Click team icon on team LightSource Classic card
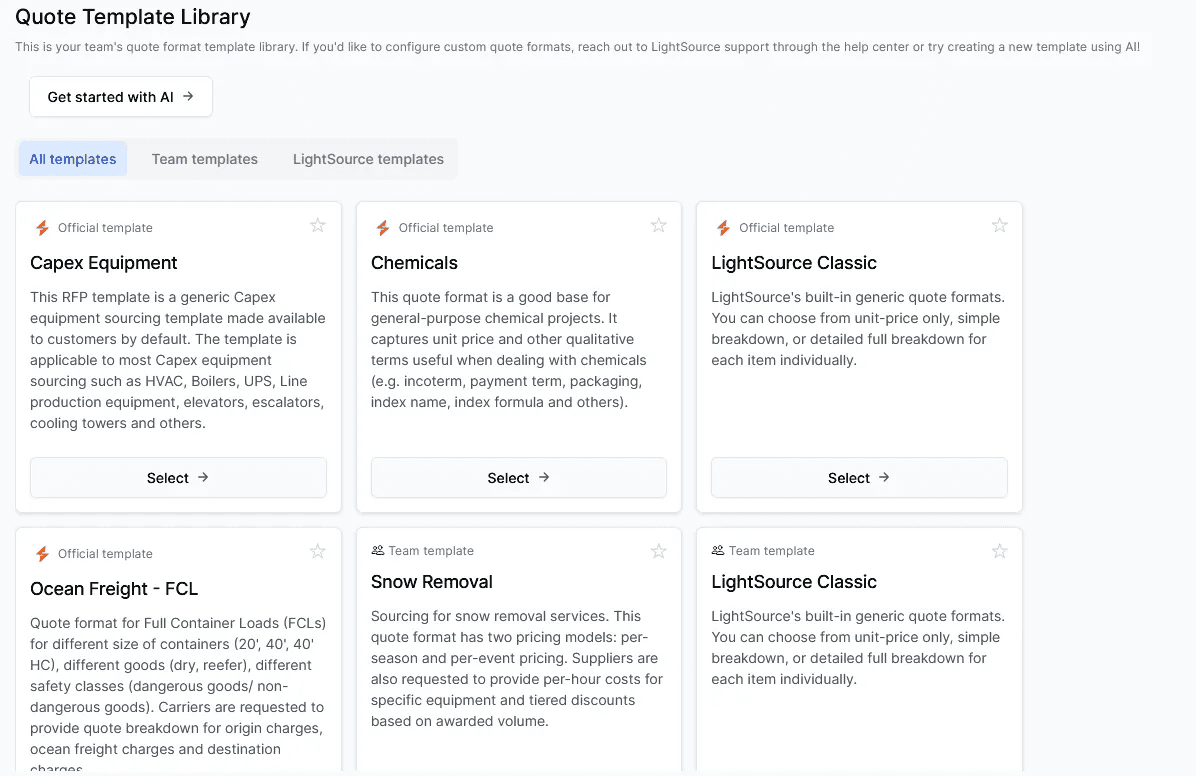The width and height of the screenshot is (1196, 776). pyautogui.click(x=718, y=550)
